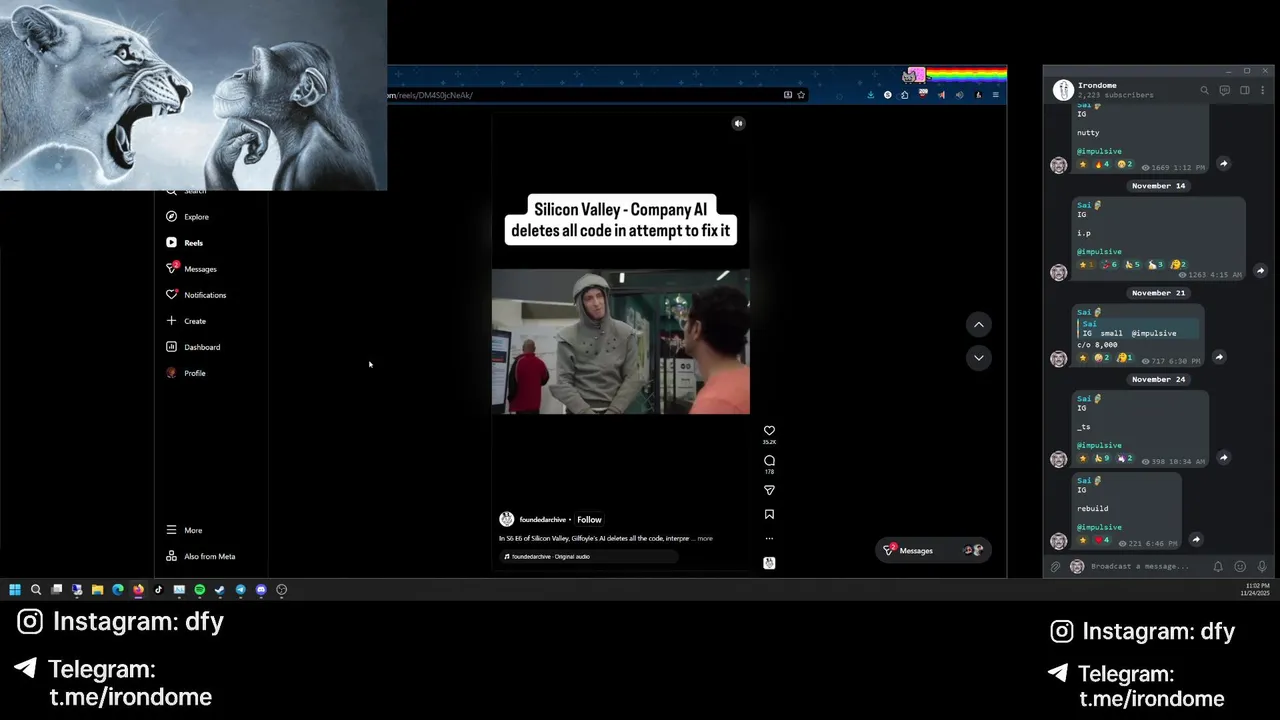The height and width of the screenshot is (720, 1280).
Task: Open comments on the reel
Action: coord(769,461)
